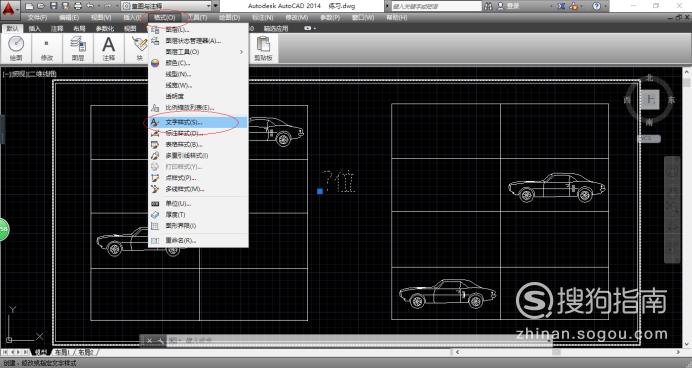Image resolution: width=692 pixels, height=368 pixels.
Task: Expand the 图层工具(O) submenu arrow
Action: tap(241, 52)
